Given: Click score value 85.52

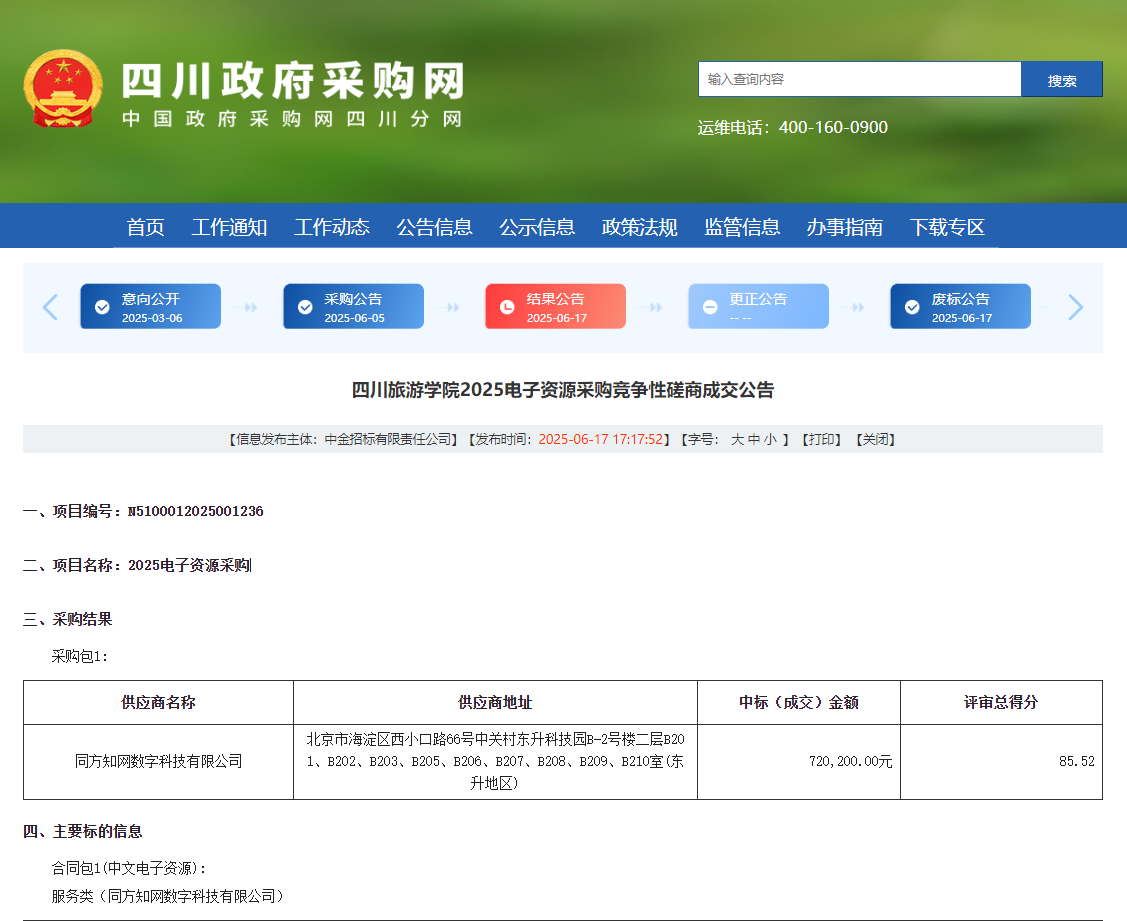Looking at the screenshot, I should [1077, 761].
